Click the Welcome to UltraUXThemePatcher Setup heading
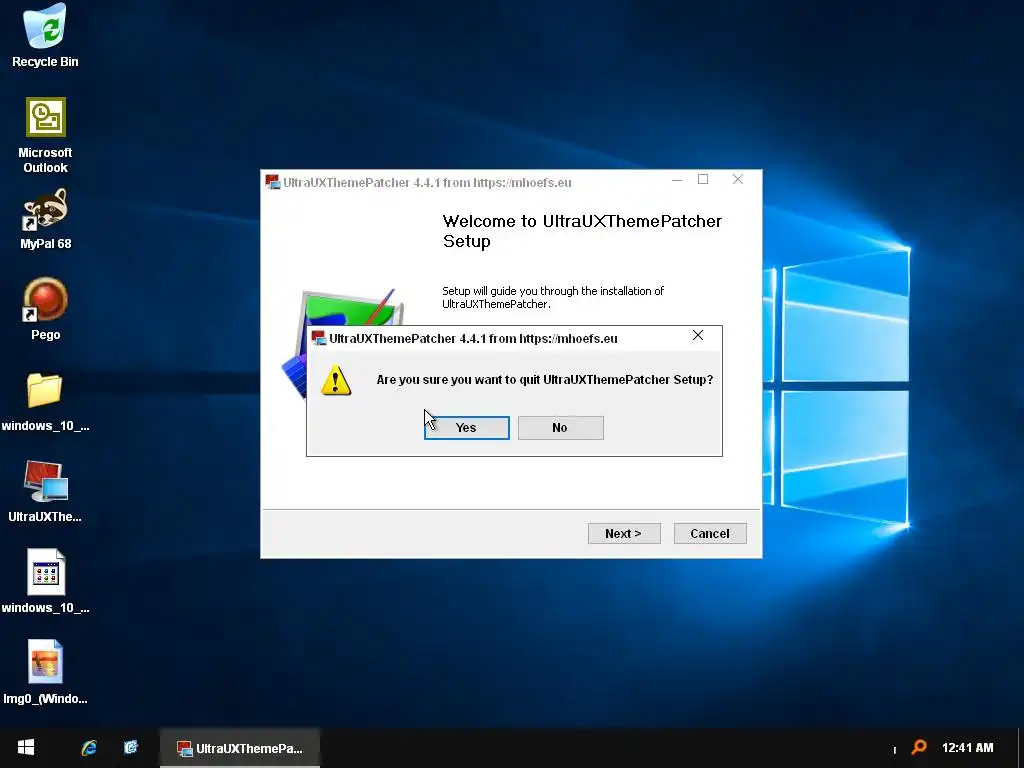 [x=582, y=231]
